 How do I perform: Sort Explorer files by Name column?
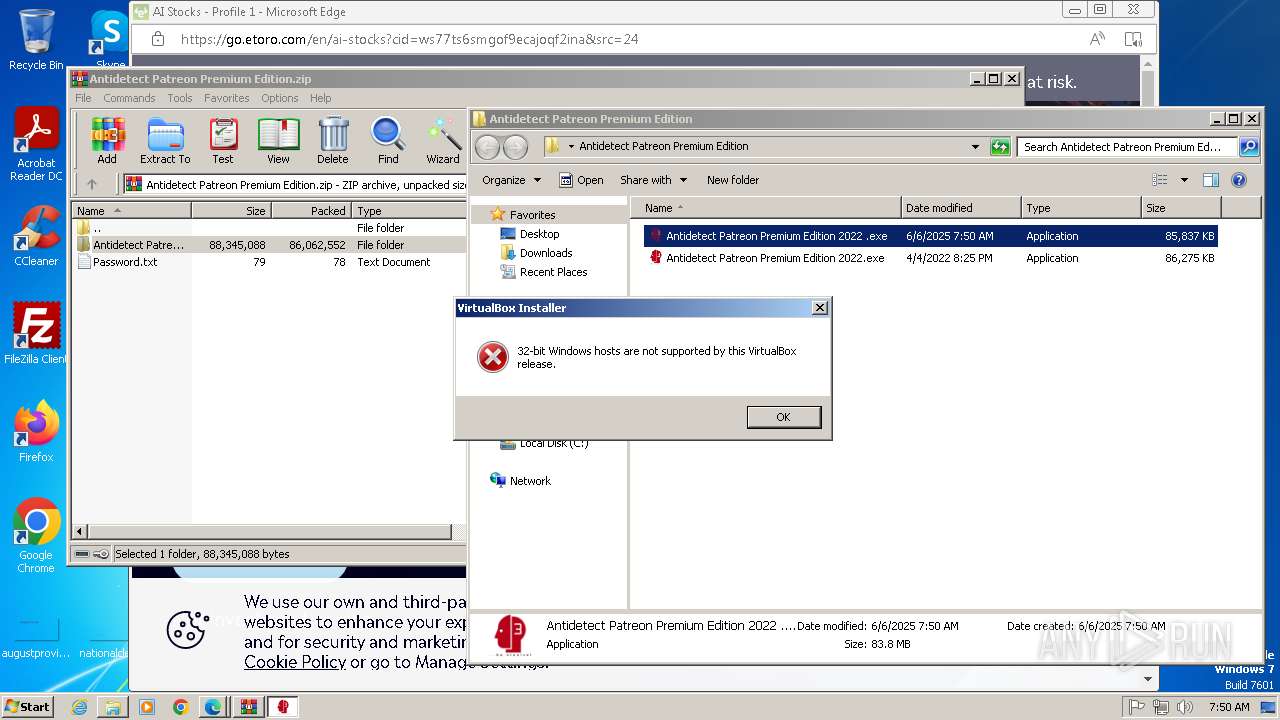[x=766, y=208]
